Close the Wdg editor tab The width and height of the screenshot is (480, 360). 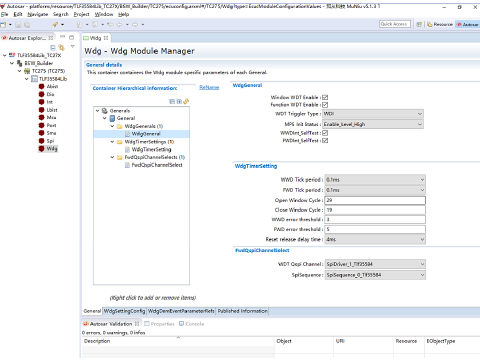click(106, 38)
